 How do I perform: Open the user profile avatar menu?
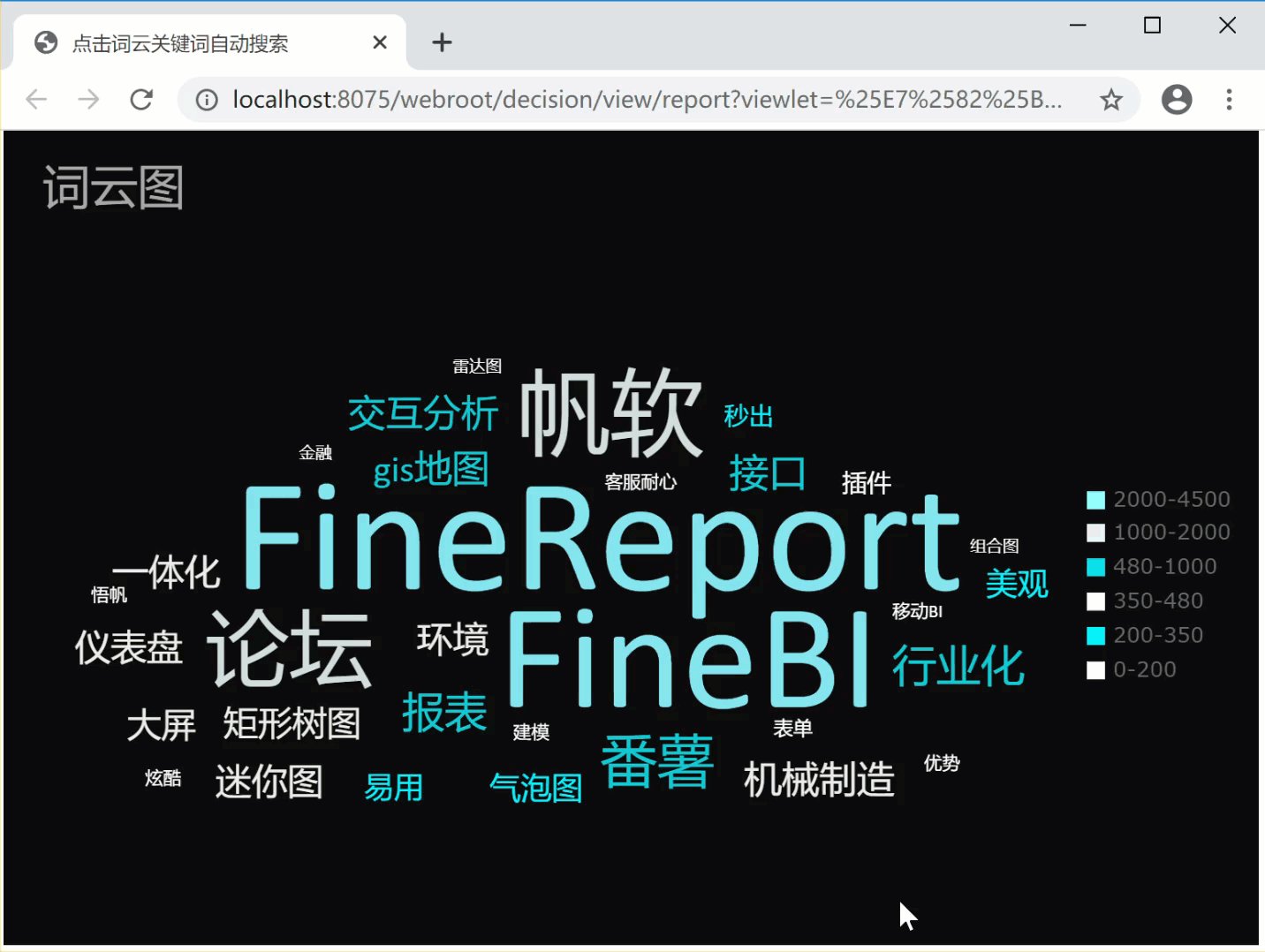coord(1177,99)
